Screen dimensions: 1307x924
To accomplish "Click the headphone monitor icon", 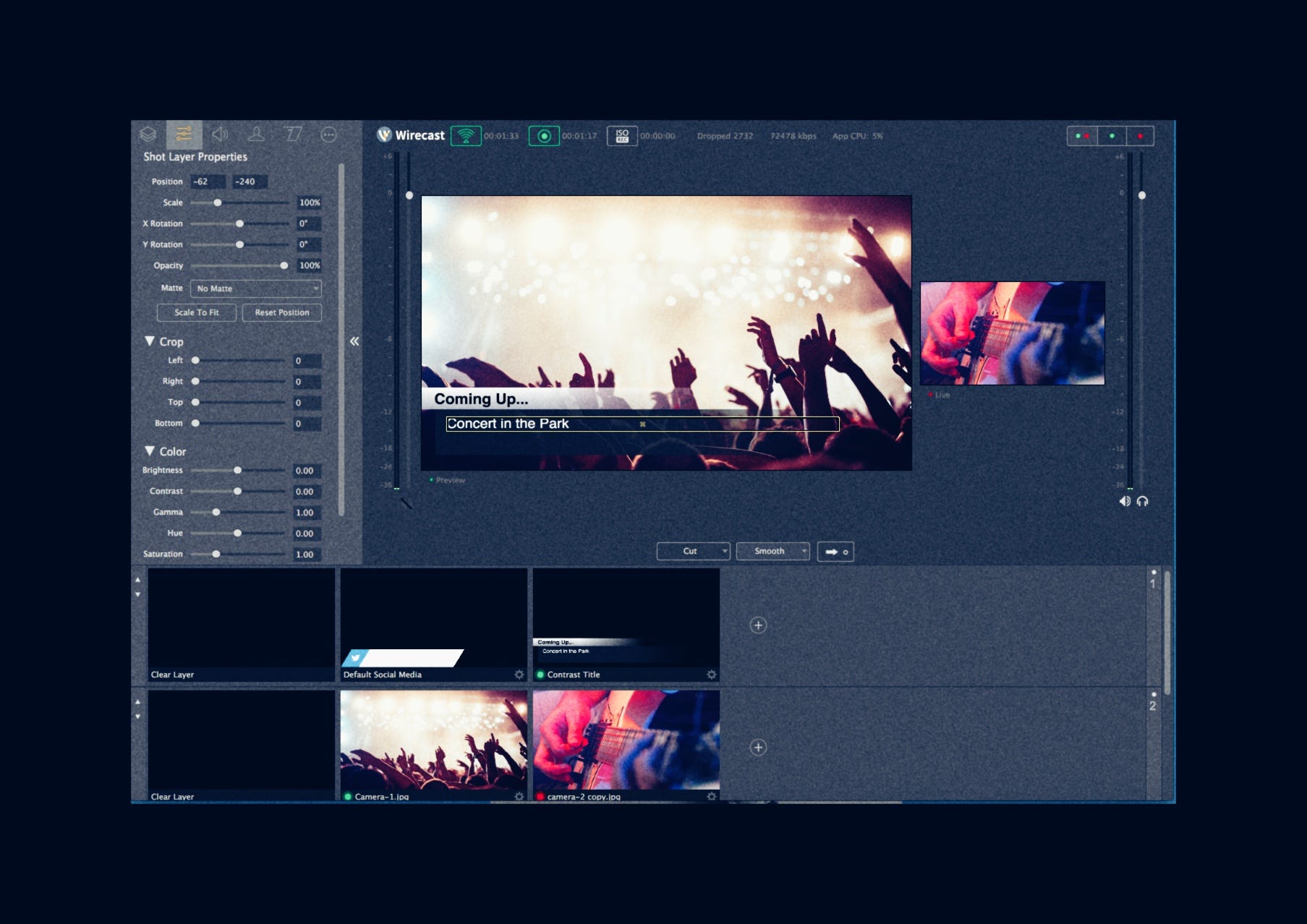I will click(1144, 500).
